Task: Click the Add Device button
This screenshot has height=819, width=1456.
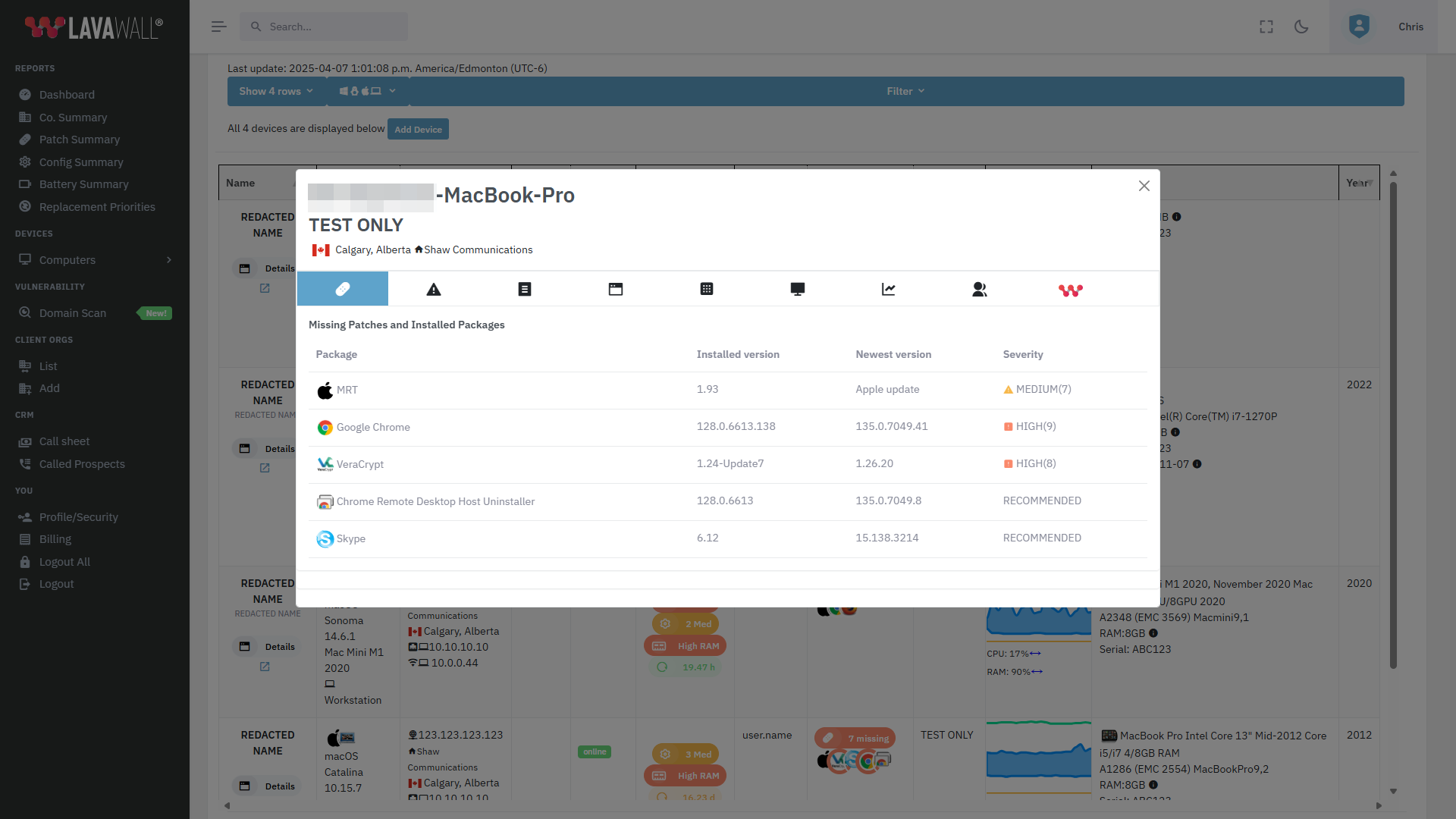Action: [x=418, y=129]
